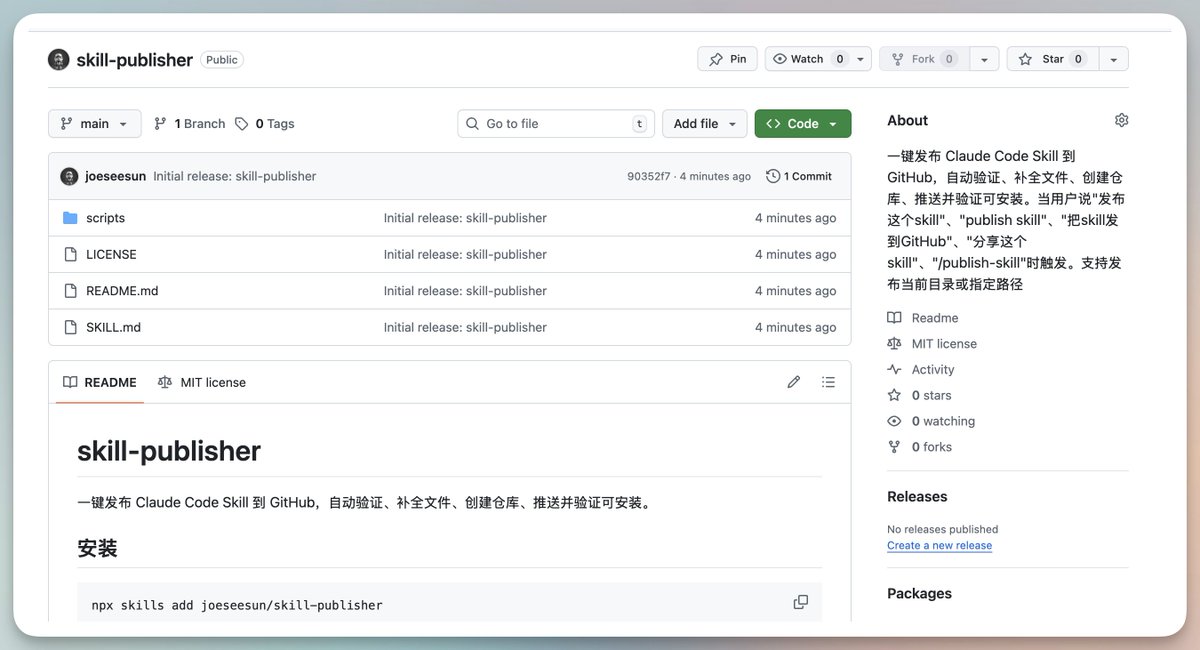Viewport: 1200px width, 650px height.
Task: Open the scripts folder
Action: [x=106, y=218]
